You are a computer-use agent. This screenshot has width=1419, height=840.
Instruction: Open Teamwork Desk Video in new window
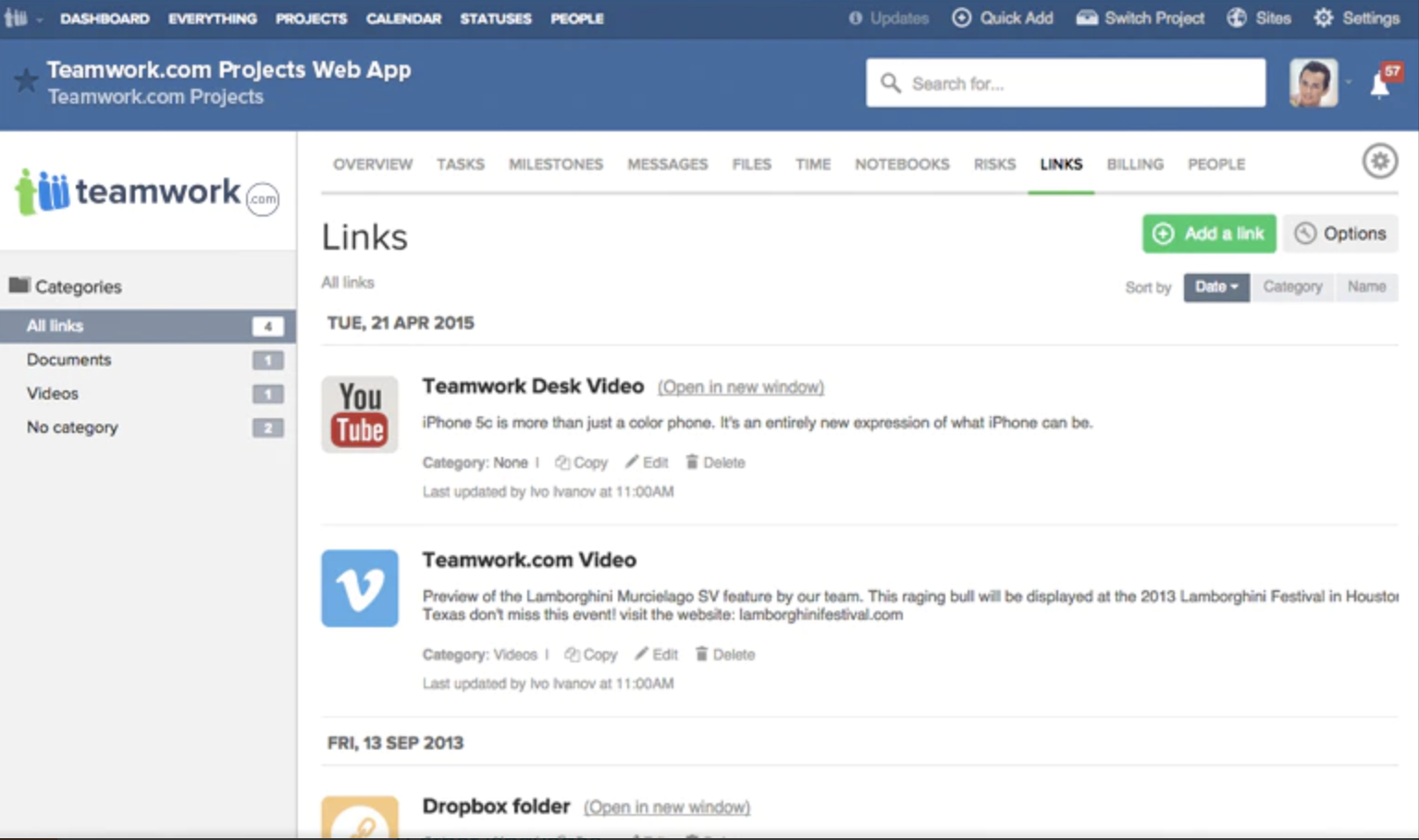(x=741, y=387)
